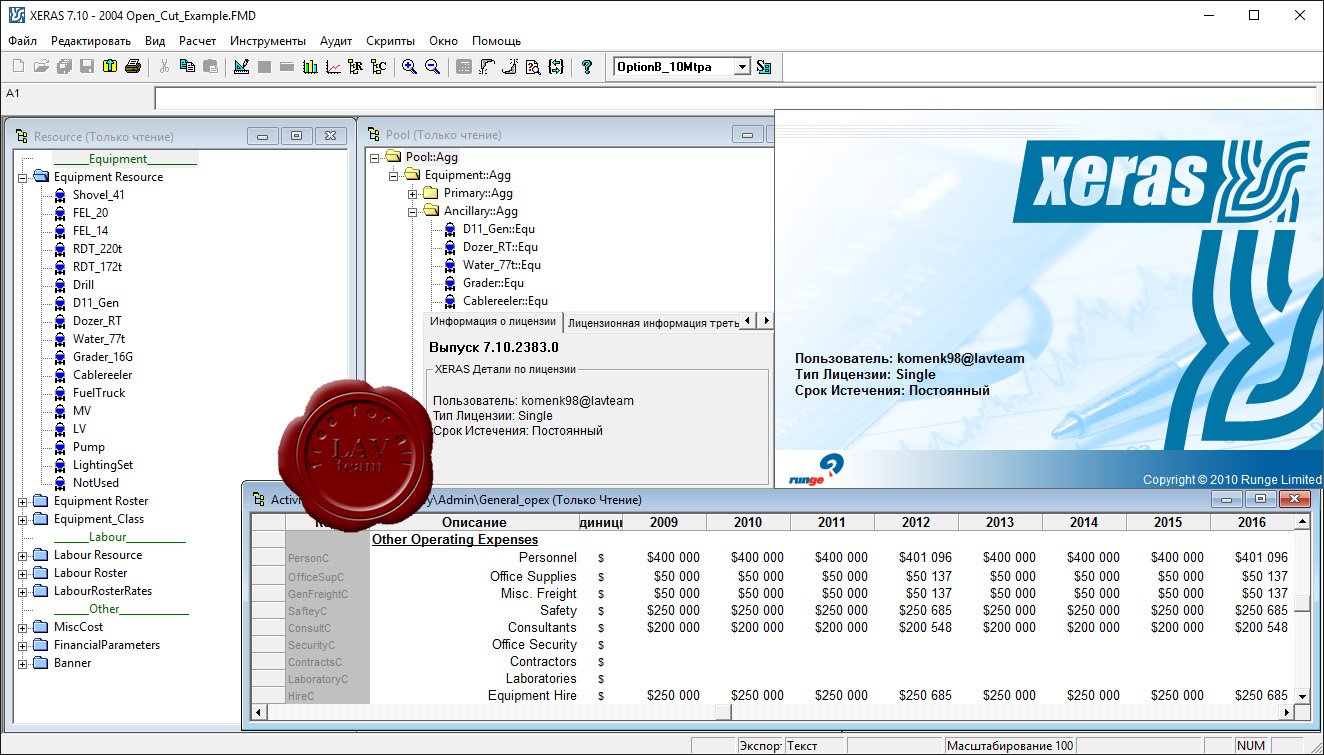Click the page-with-magnifier search icon
The width and height of the screenshot is (1324, 755).
532,67
